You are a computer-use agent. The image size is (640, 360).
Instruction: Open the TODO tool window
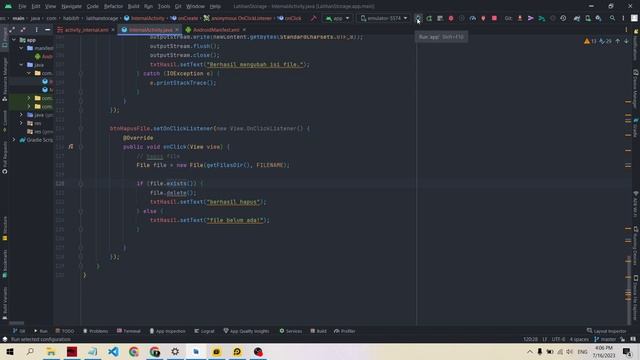(65, 331)
